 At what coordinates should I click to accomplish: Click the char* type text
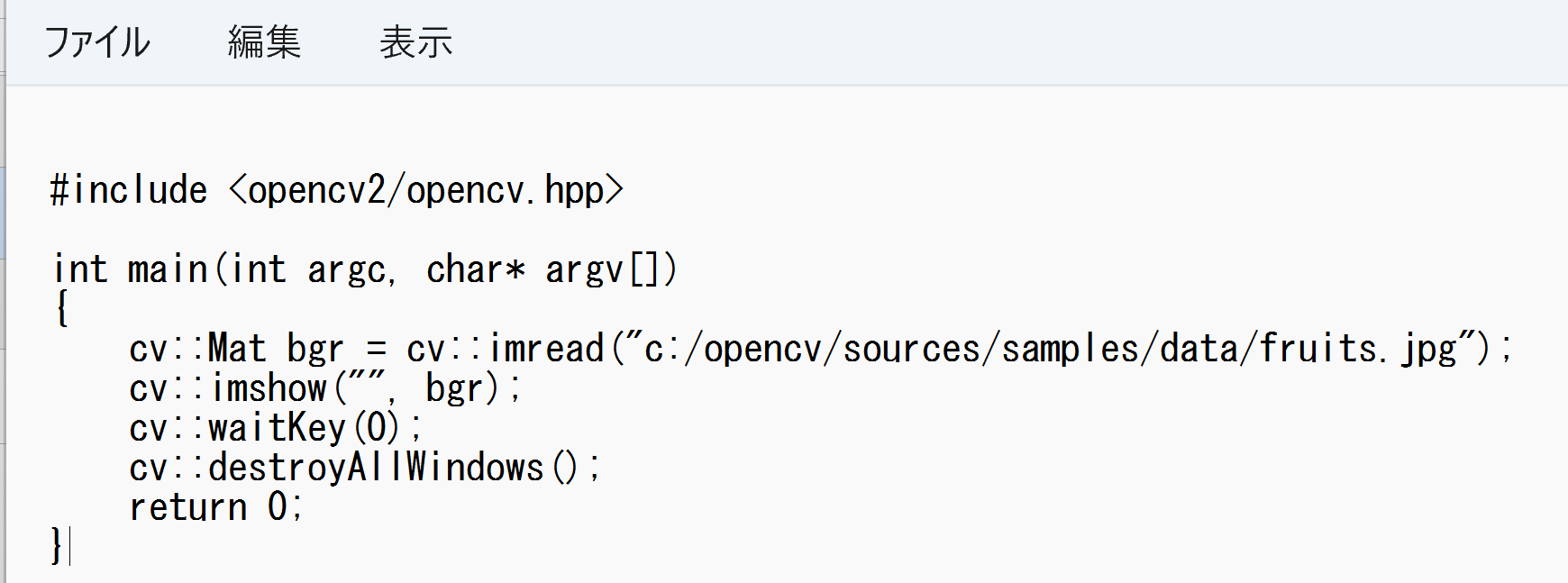point(476,269)
